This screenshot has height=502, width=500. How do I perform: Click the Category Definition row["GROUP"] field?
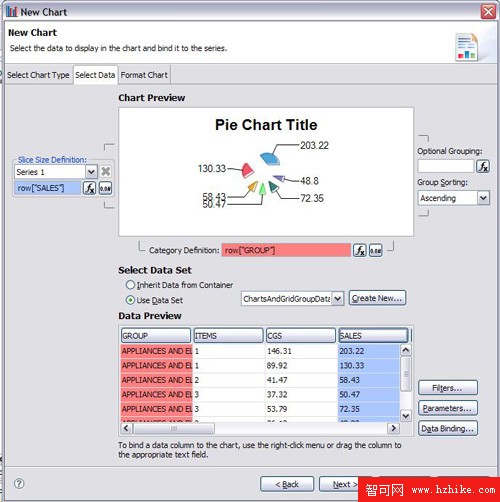click(286, 250)
